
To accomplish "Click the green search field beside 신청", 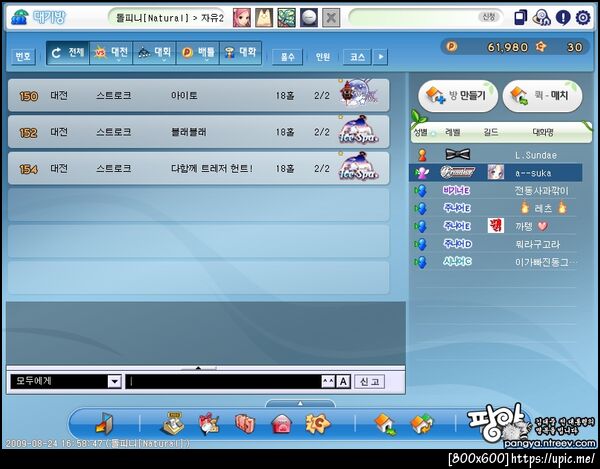I will (x=413, y=17).
